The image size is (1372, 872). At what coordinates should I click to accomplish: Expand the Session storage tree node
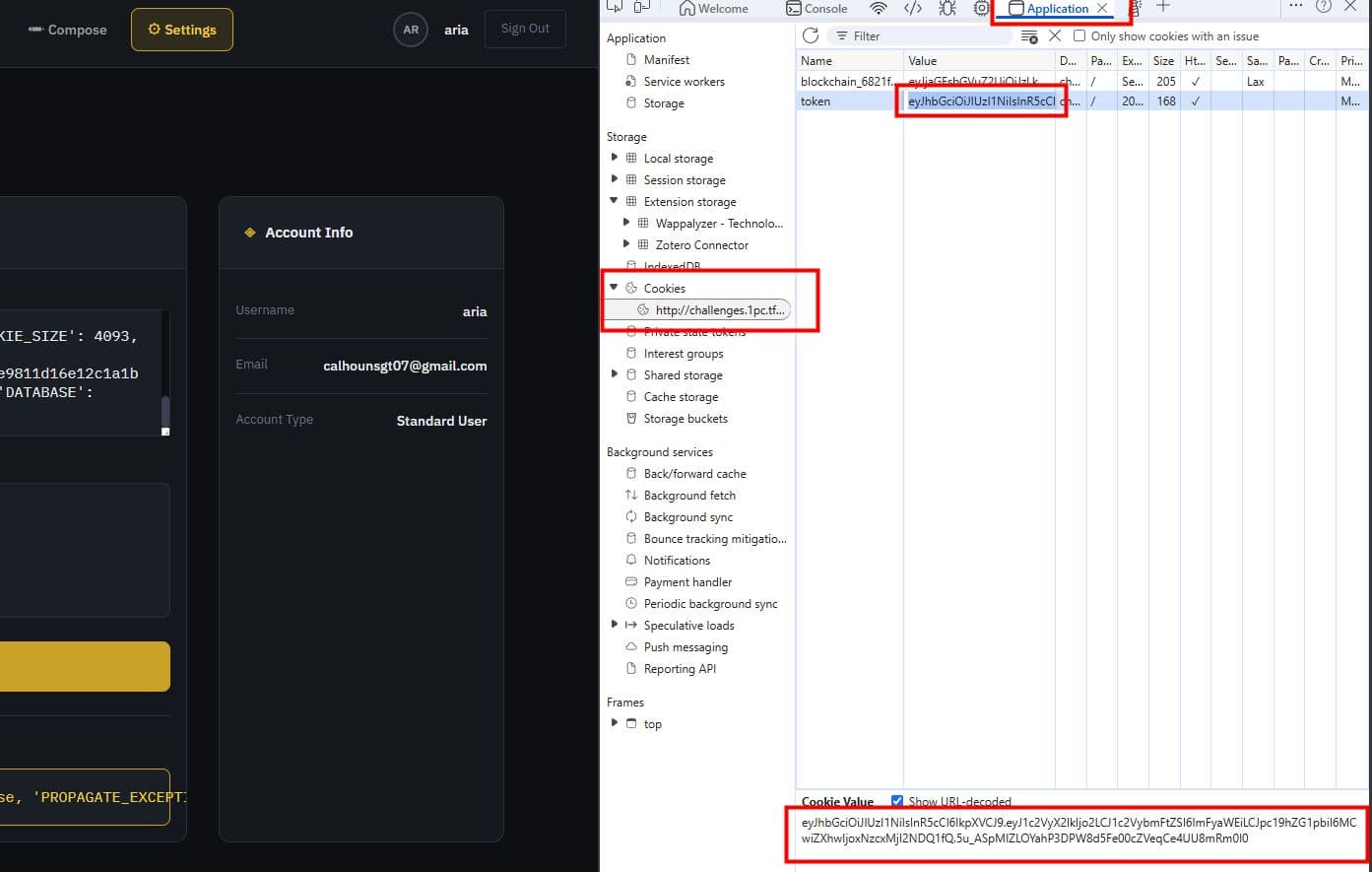[x=615, y=179]
